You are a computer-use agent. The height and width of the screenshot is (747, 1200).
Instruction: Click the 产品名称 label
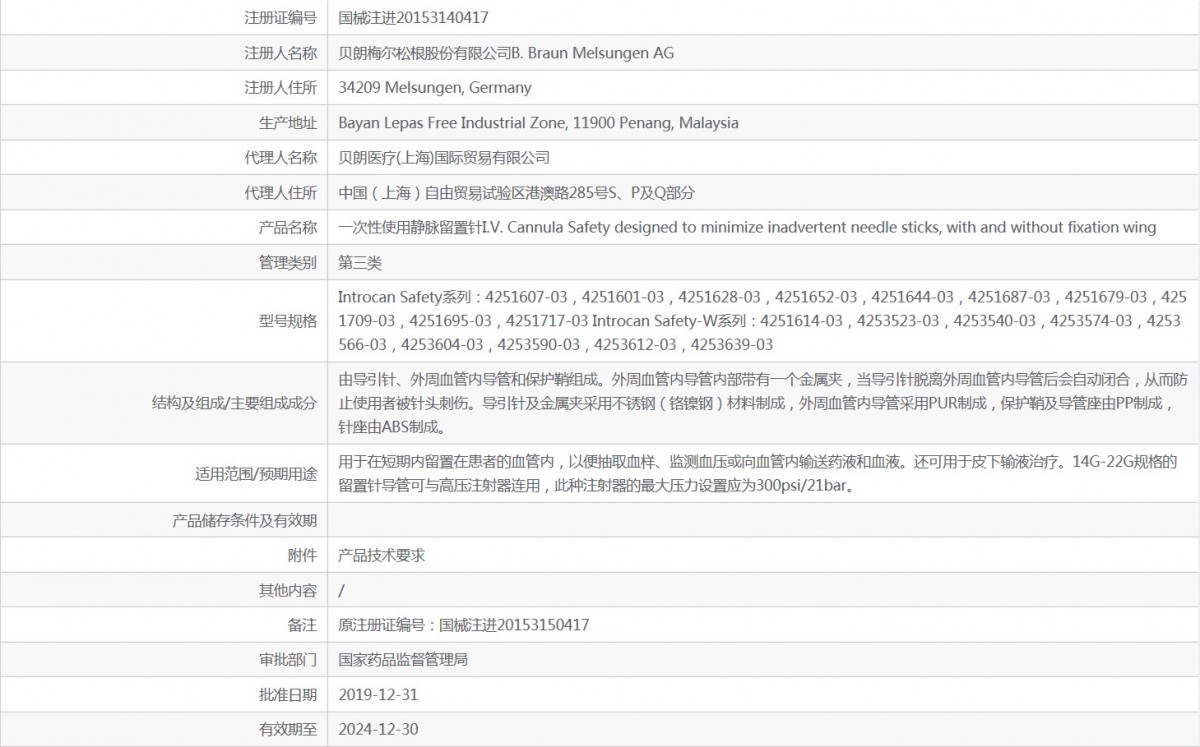pos(288,227)
